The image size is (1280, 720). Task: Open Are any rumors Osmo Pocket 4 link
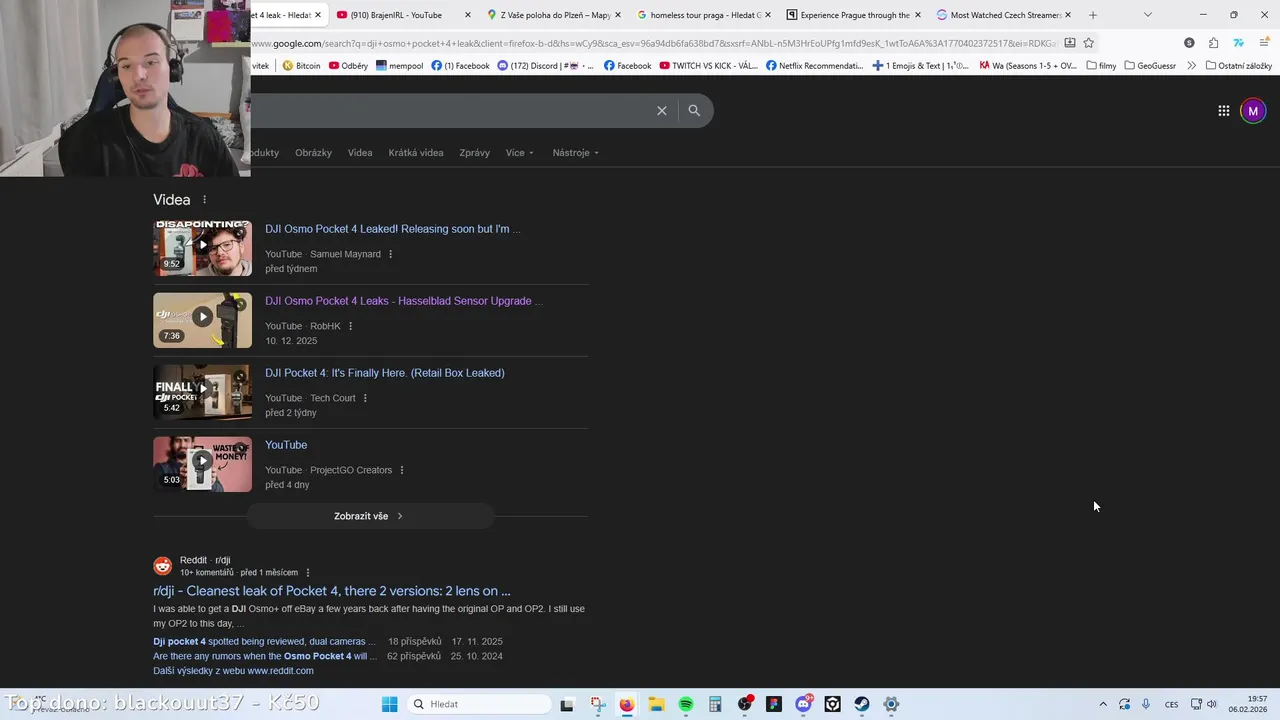[x=265, y=657]
